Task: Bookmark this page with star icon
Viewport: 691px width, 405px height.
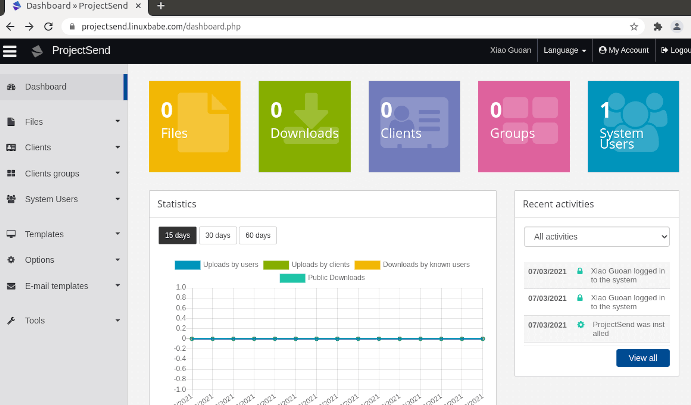Action: tap(634, 26)
